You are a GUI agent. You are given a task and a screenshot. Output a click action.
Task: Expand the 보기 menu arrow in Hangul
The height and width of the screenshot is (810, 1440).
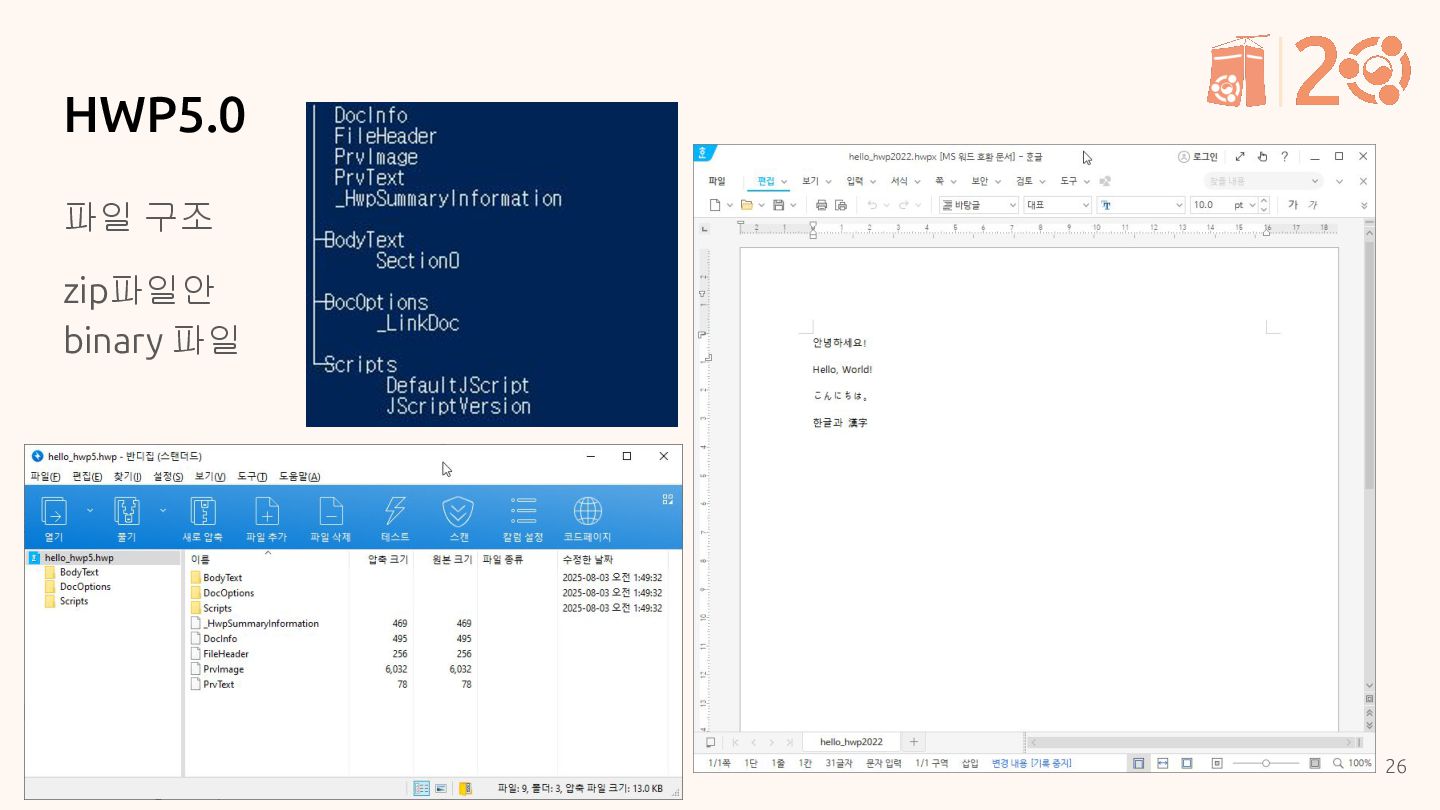coord(830,182)
